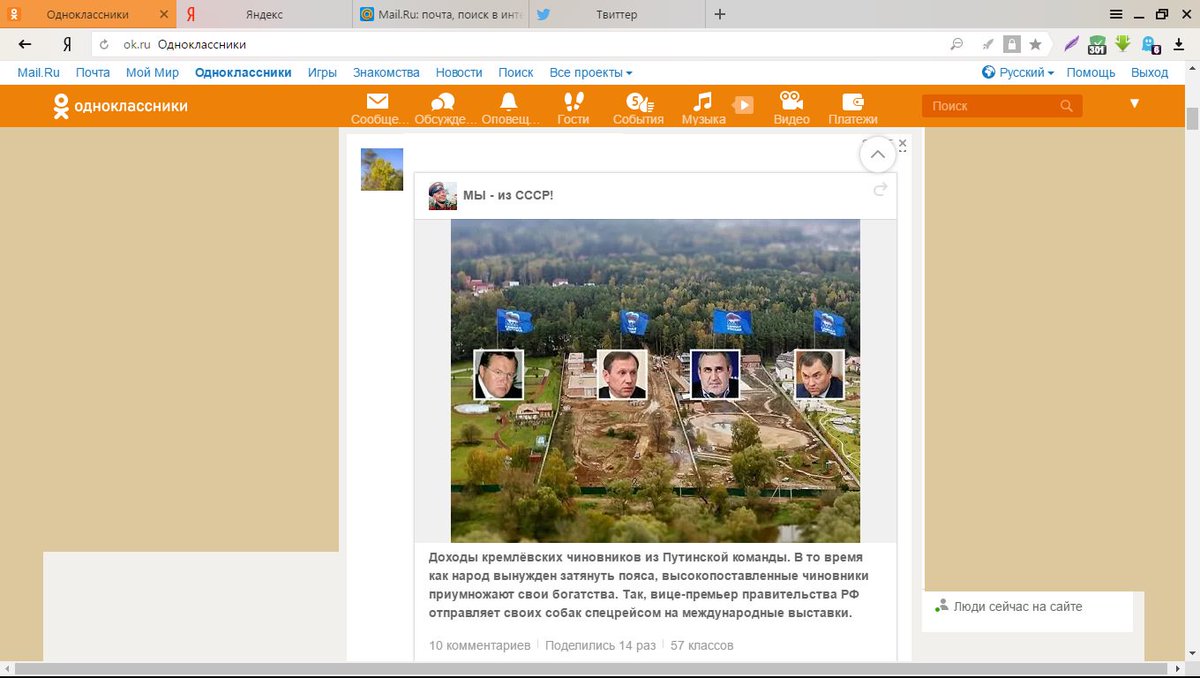Image resolution: width=1200 pixels, height=678 pixels.
Task: Click the Mail.Ru link in the top bar
Action: (39, 72)
